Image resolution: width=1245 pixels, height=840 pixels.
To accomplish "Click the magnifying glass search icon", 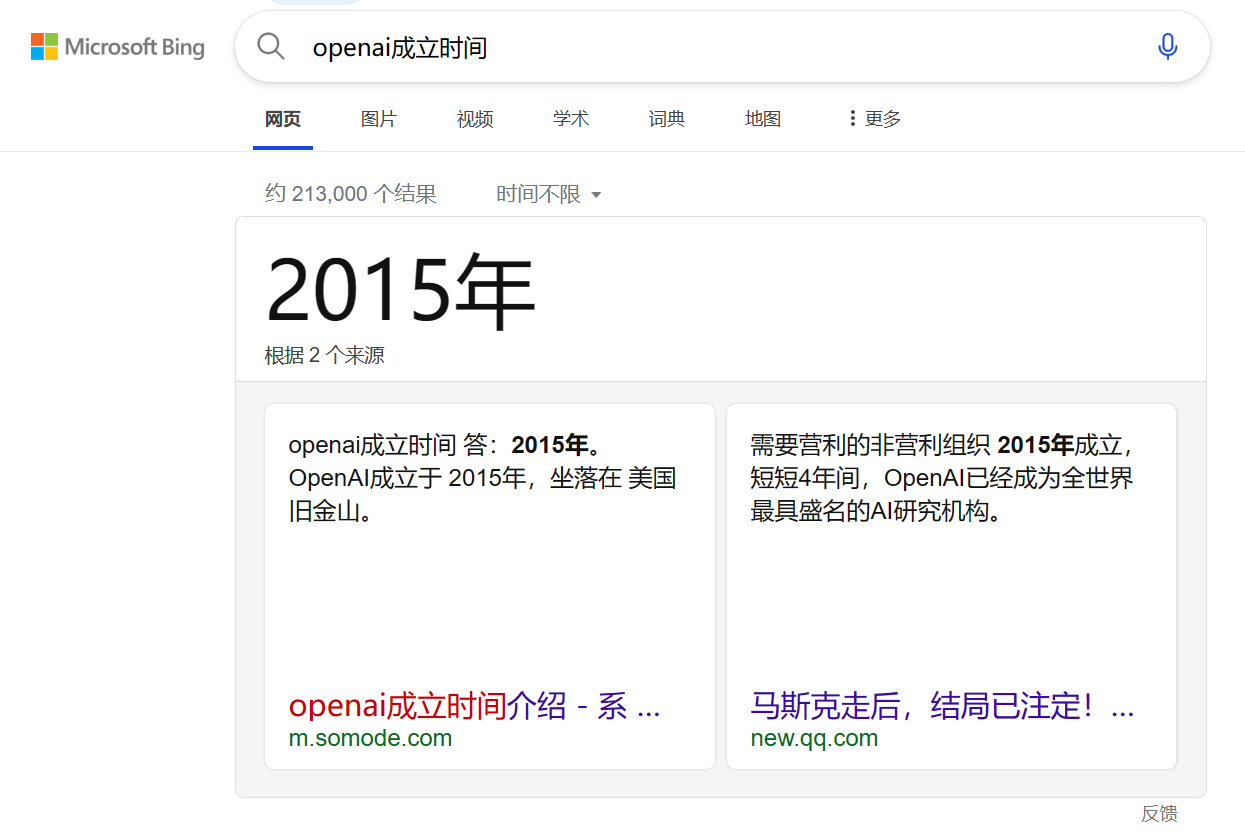I will click(270, 47).
